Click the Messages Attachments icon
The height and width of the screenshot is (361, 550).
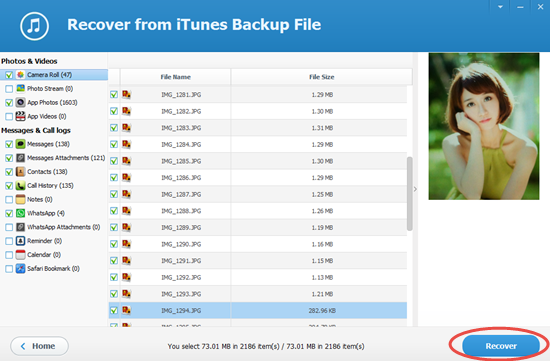pos(21,158)
